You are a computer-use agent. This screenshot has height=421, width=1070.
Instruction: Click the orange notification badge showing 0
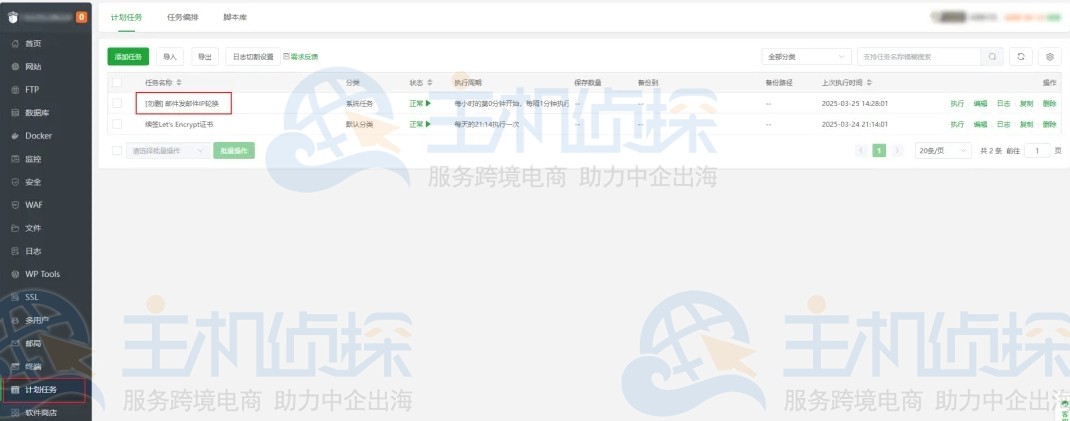click(81, 17)
